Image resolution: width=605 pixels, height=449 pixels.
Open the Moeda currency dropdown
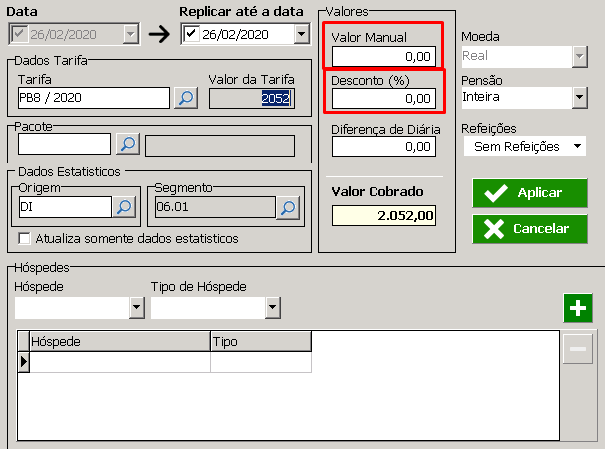(x=580, y=57)
